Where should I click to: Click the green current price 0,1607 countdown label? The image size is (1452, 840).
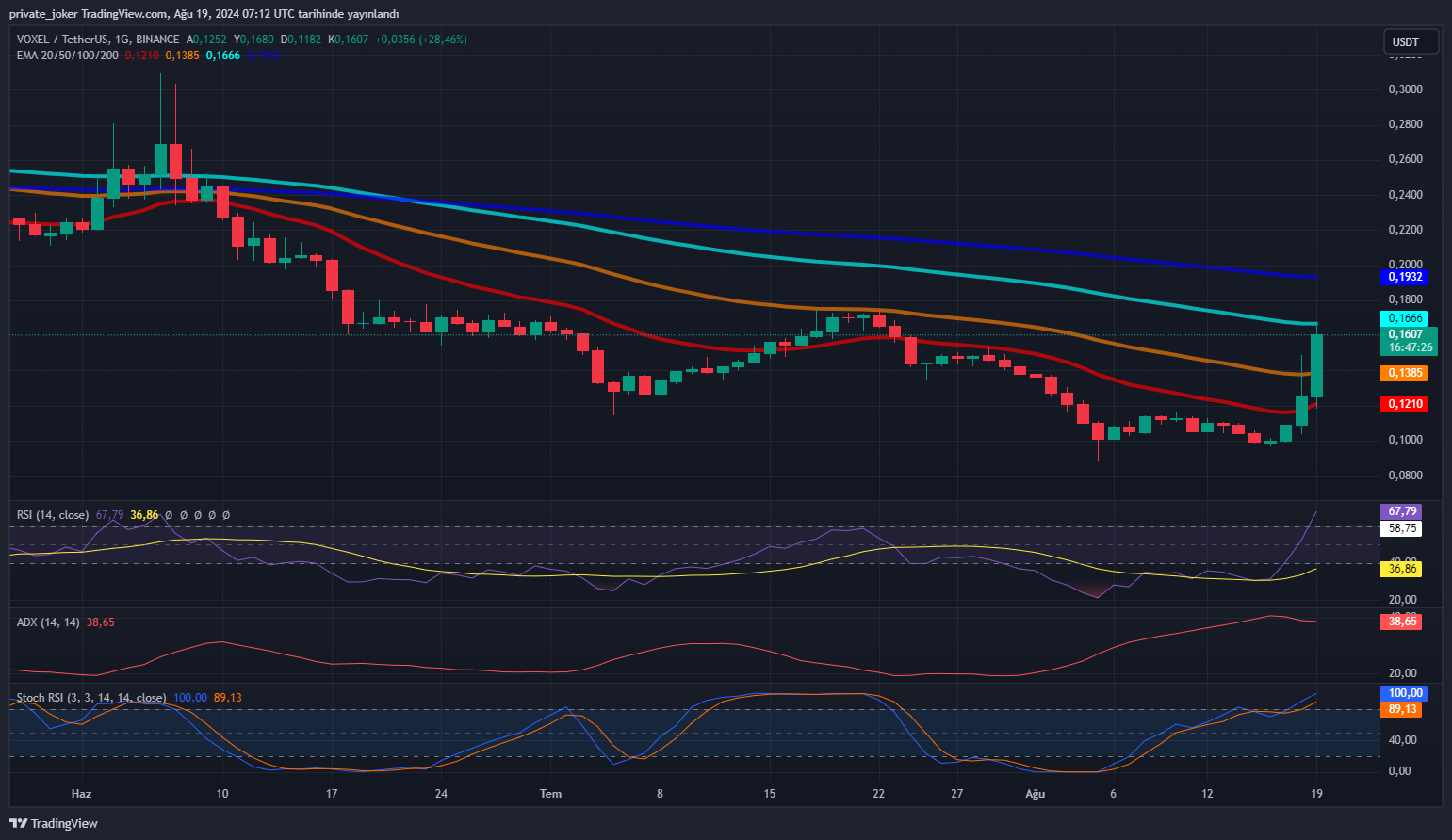point(1408,341)
